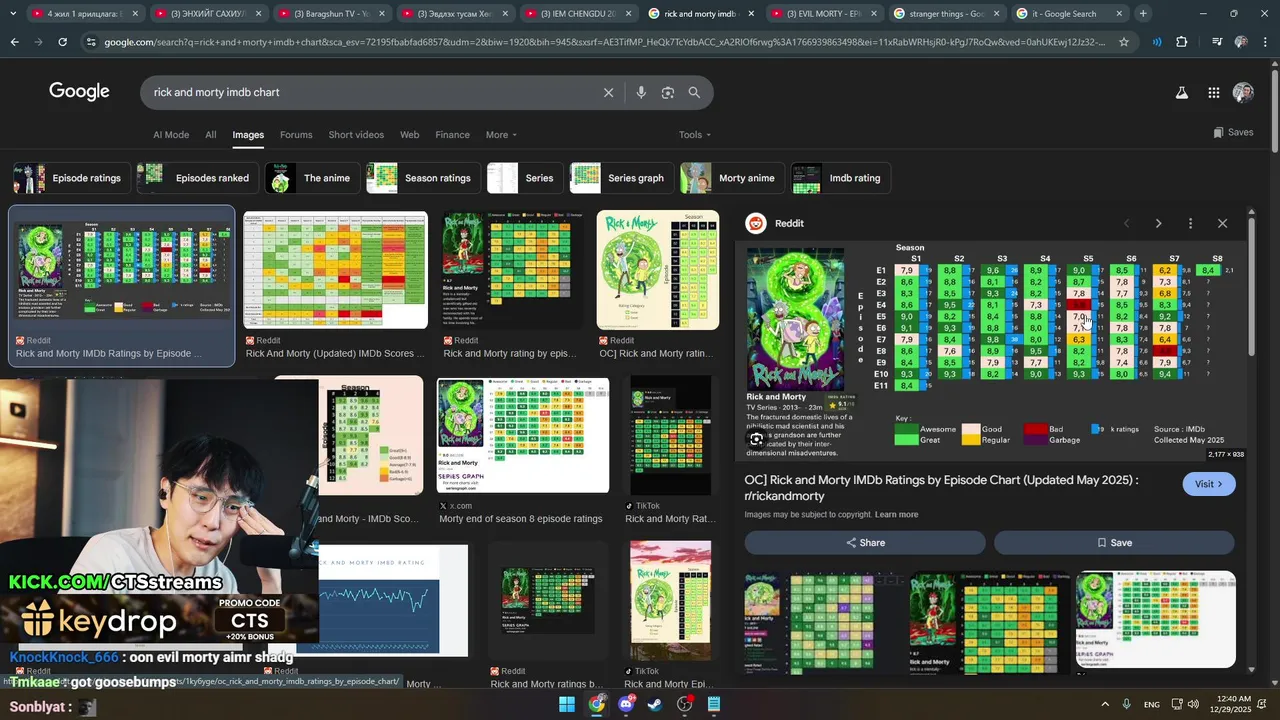Open the Morty end of season 8 ratings thumbnail
1280x720 pixels.
point(522,436)
